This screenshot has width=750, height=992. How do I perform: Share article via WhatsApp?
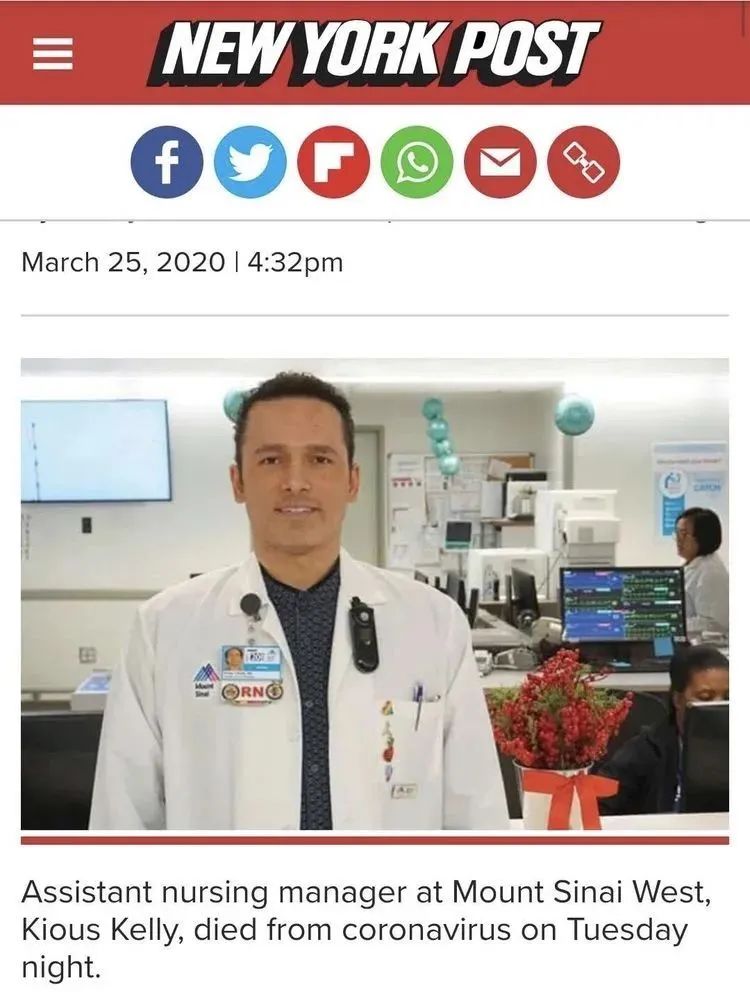click(416, 163)
